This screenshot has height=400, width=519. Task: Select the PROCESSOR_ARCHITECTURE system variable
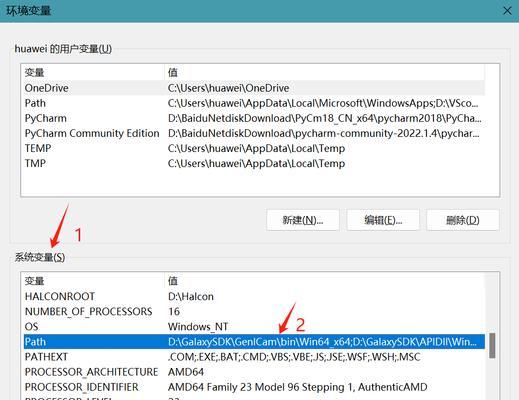pos(254,372)
